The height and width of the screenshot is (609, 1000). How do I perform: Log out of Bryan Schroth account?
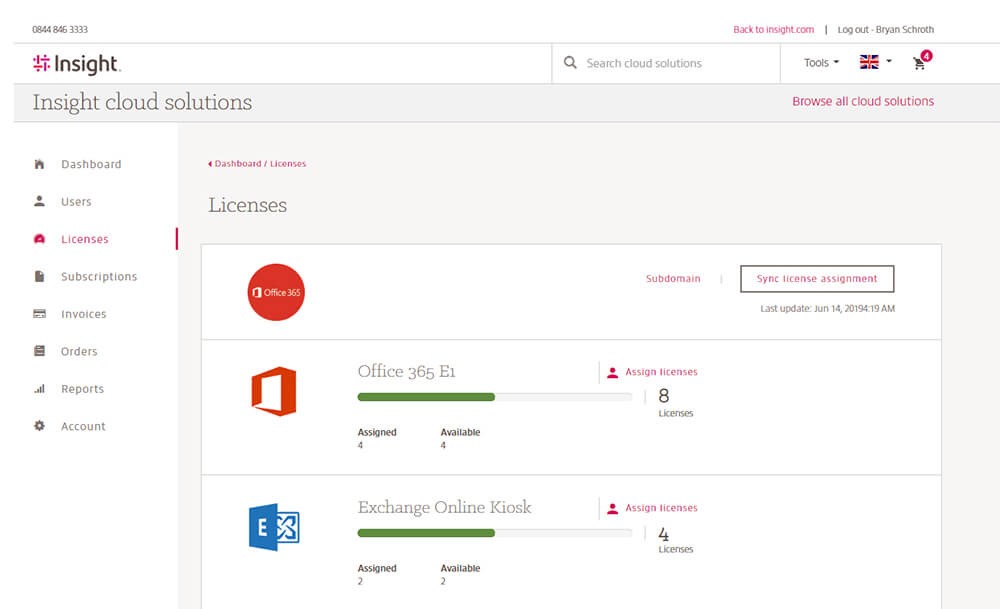[885, 29]
